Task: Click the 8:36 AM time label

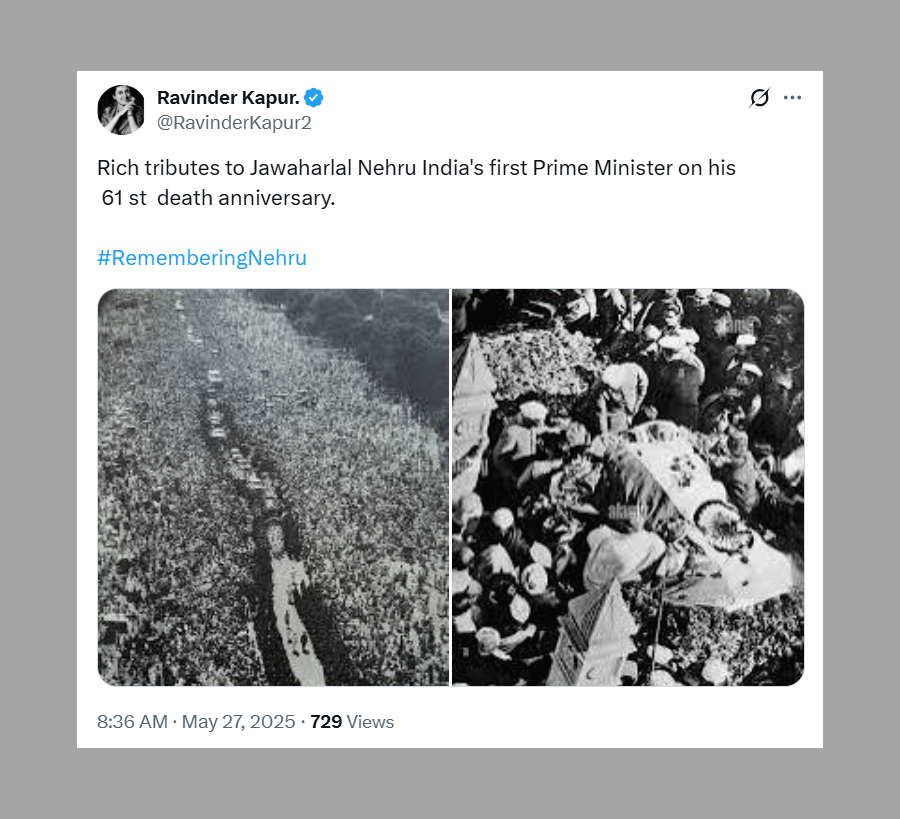Action: (x=133, y=721)
